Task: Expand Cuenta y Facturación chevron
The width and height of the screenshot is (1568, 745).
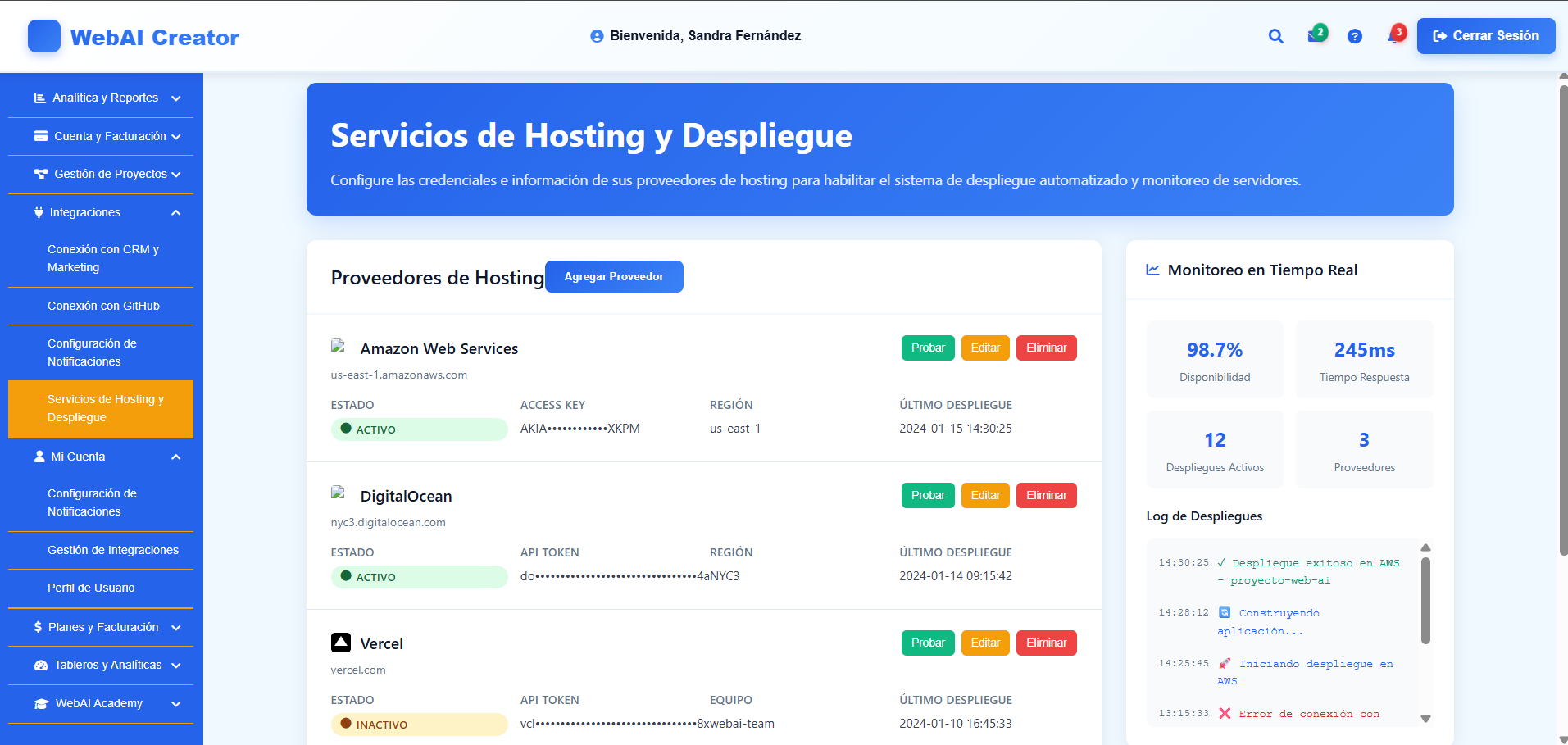Action: (x=175, y=137)
